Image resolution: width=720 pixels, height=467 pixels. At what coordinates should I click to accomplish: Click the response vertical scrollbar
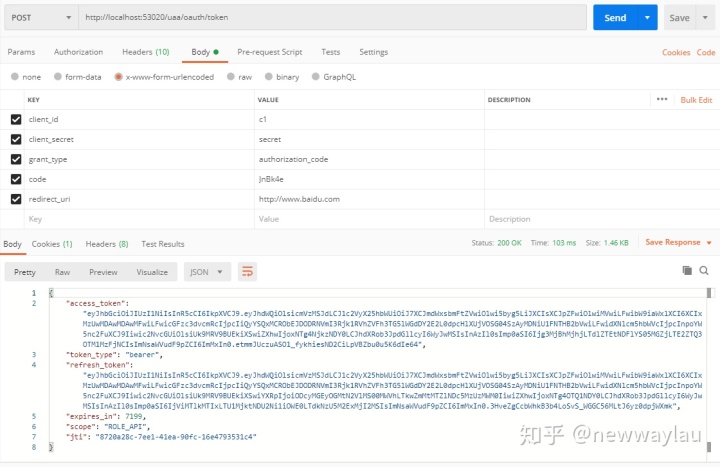click(709, 370)
